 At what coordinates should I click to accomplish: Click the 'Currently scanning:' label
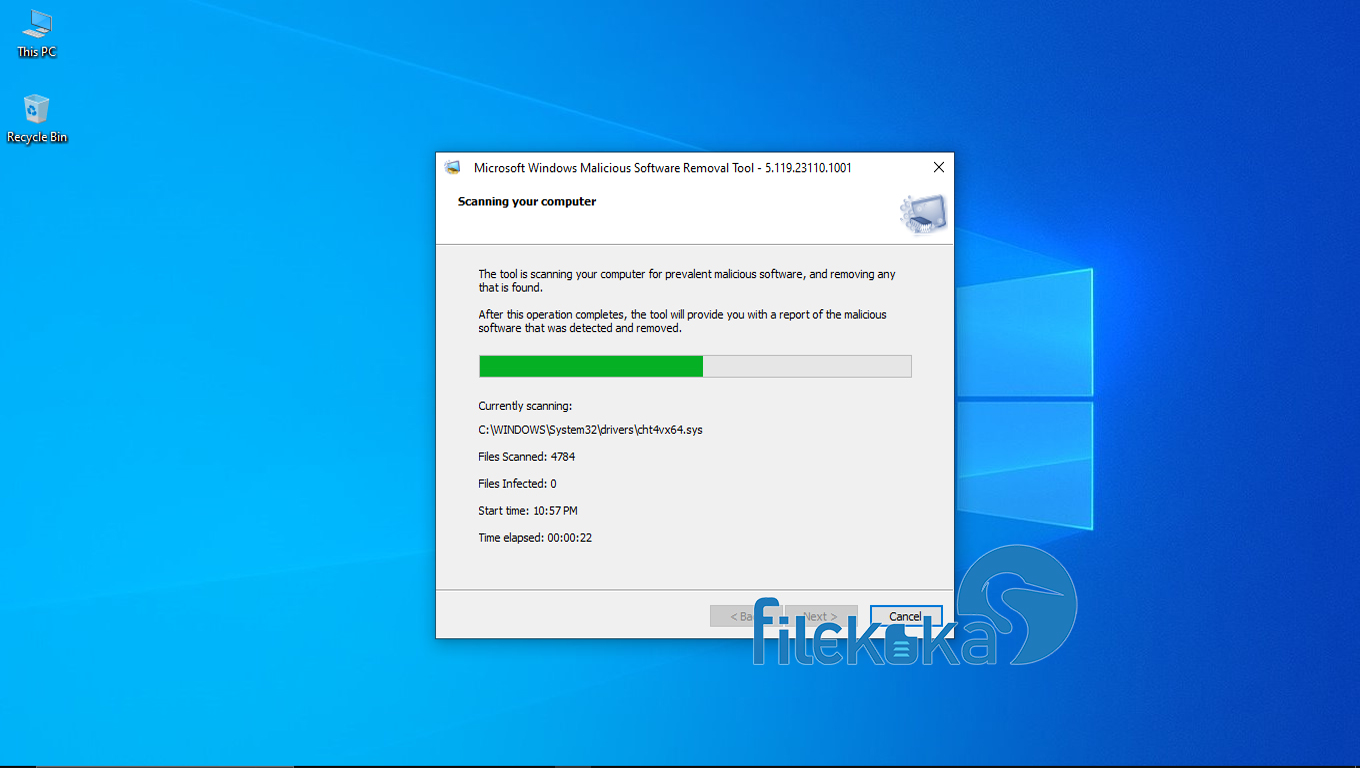point(525,406)
